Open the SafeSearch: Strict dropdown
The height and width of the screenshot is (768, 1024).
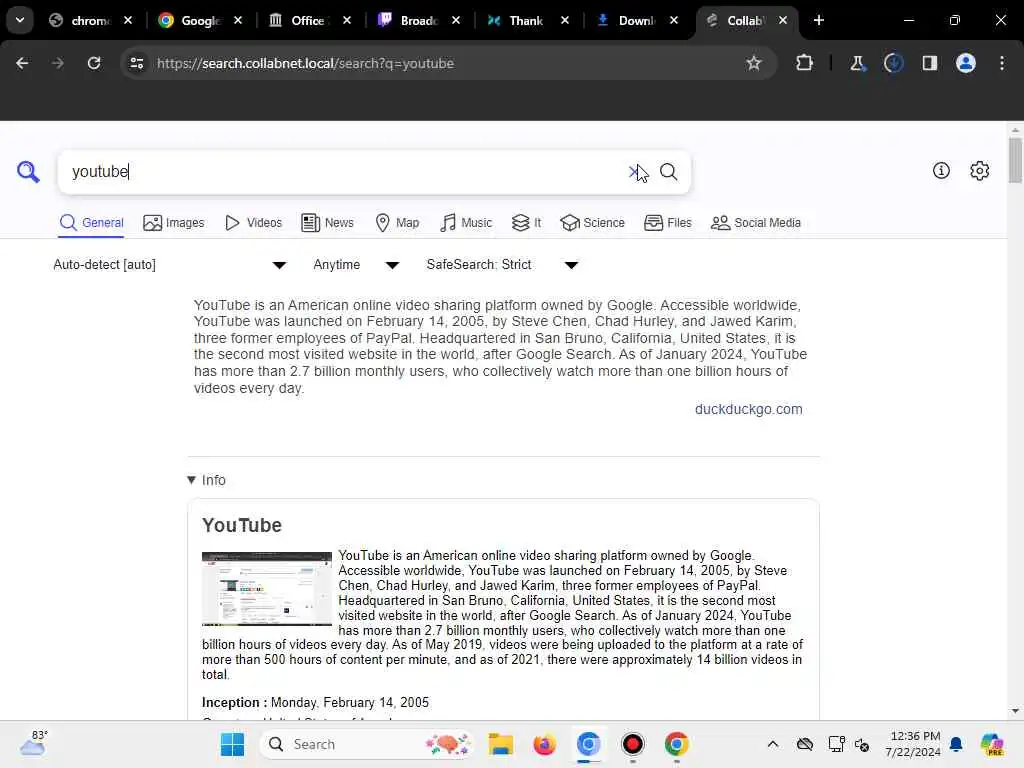502,264
